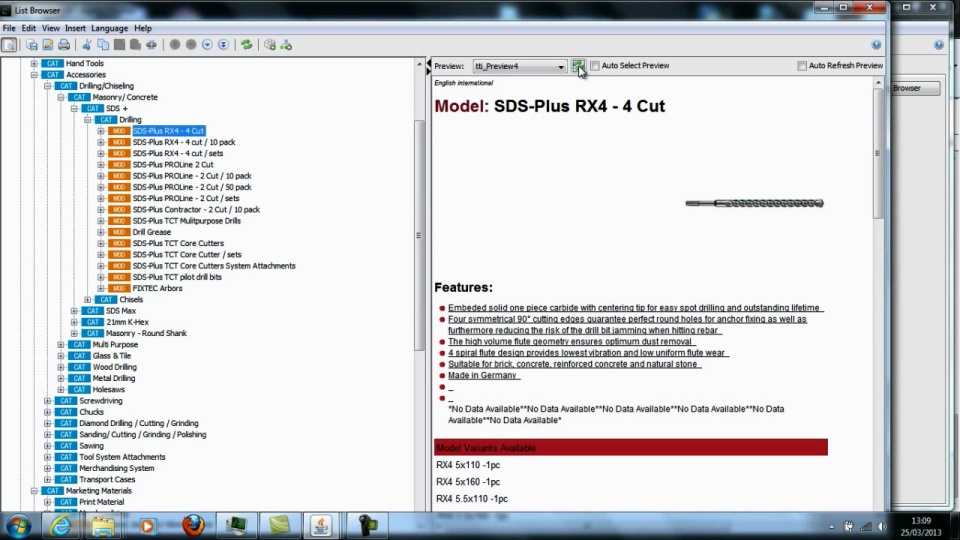The image size is (960, 540).
Task: Click the double down-arrow toolbar icon
Action: click(223, 45)
